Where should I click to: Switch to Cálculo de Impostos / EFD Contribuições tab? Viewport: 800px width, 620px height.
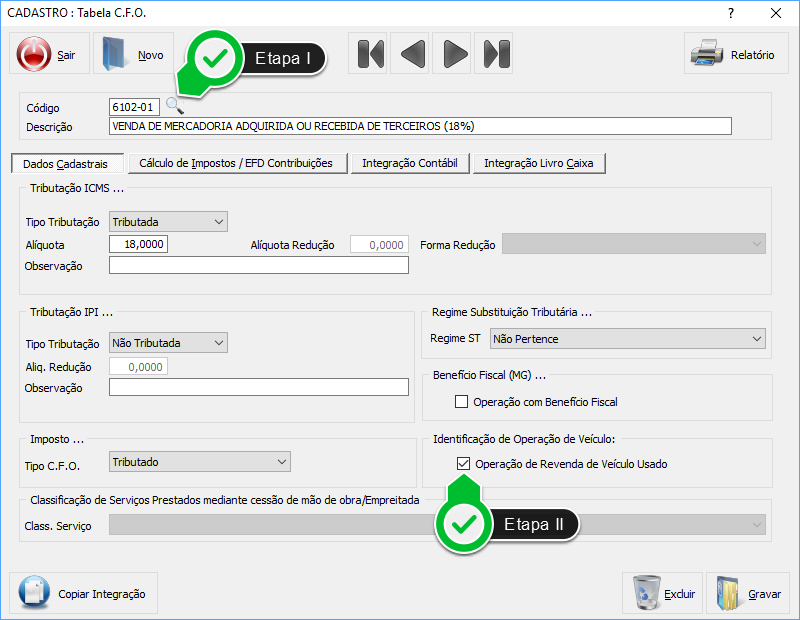click(236, 163)
